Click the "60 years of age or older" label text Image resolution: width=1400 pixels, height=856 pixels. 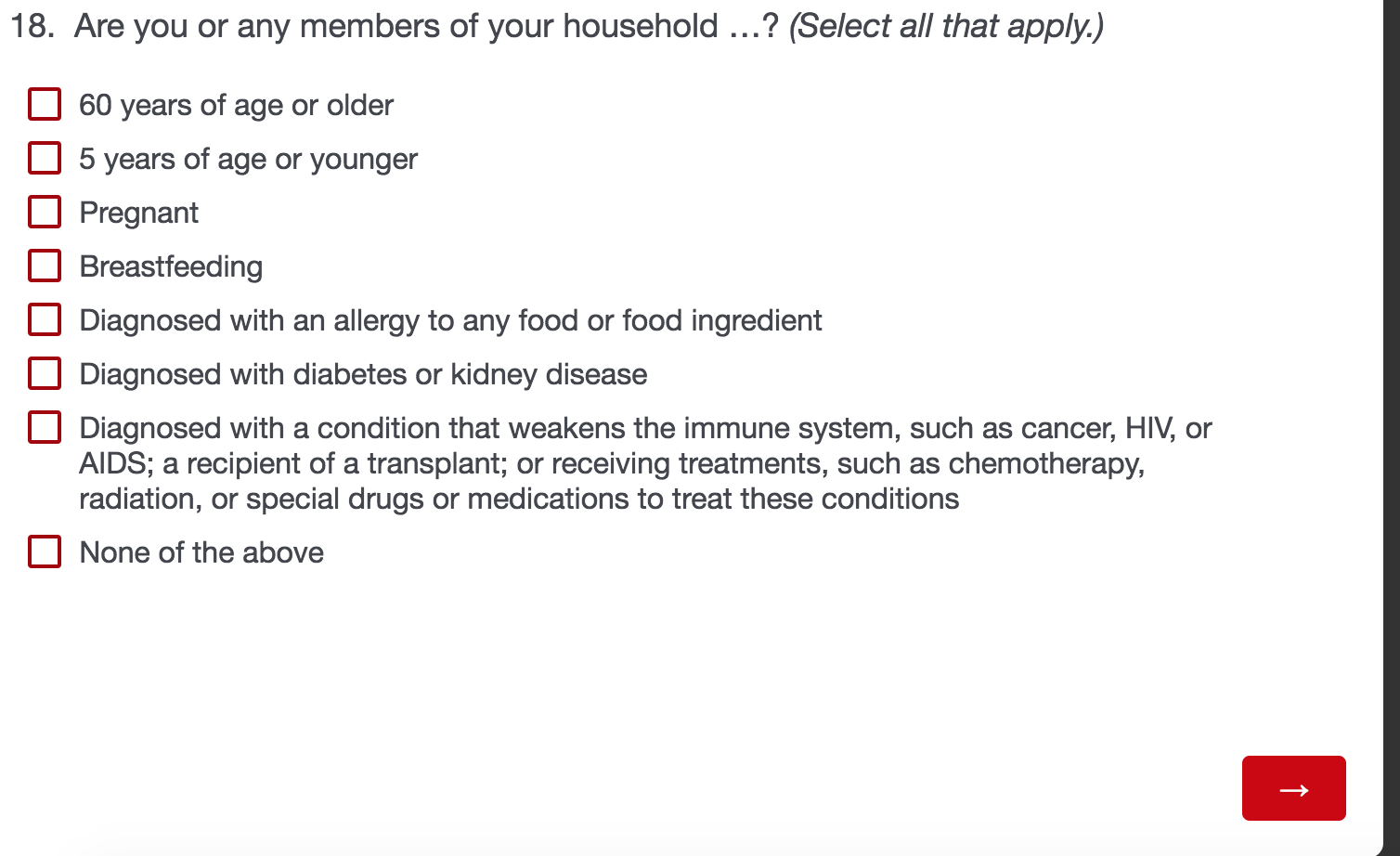pos(236,105)
